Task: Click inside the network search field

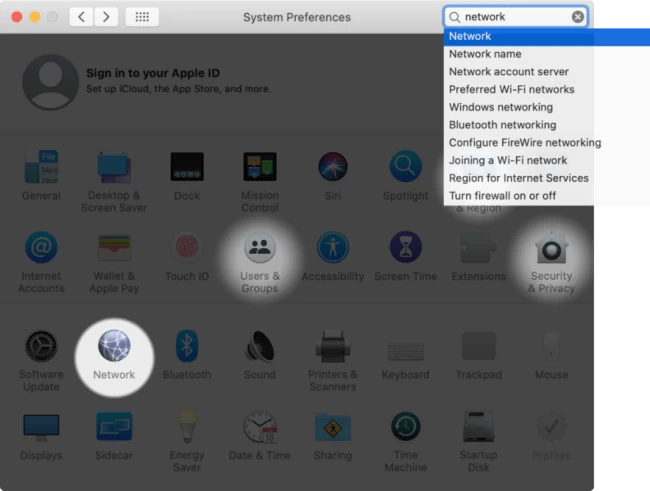Action: point(516,17)
